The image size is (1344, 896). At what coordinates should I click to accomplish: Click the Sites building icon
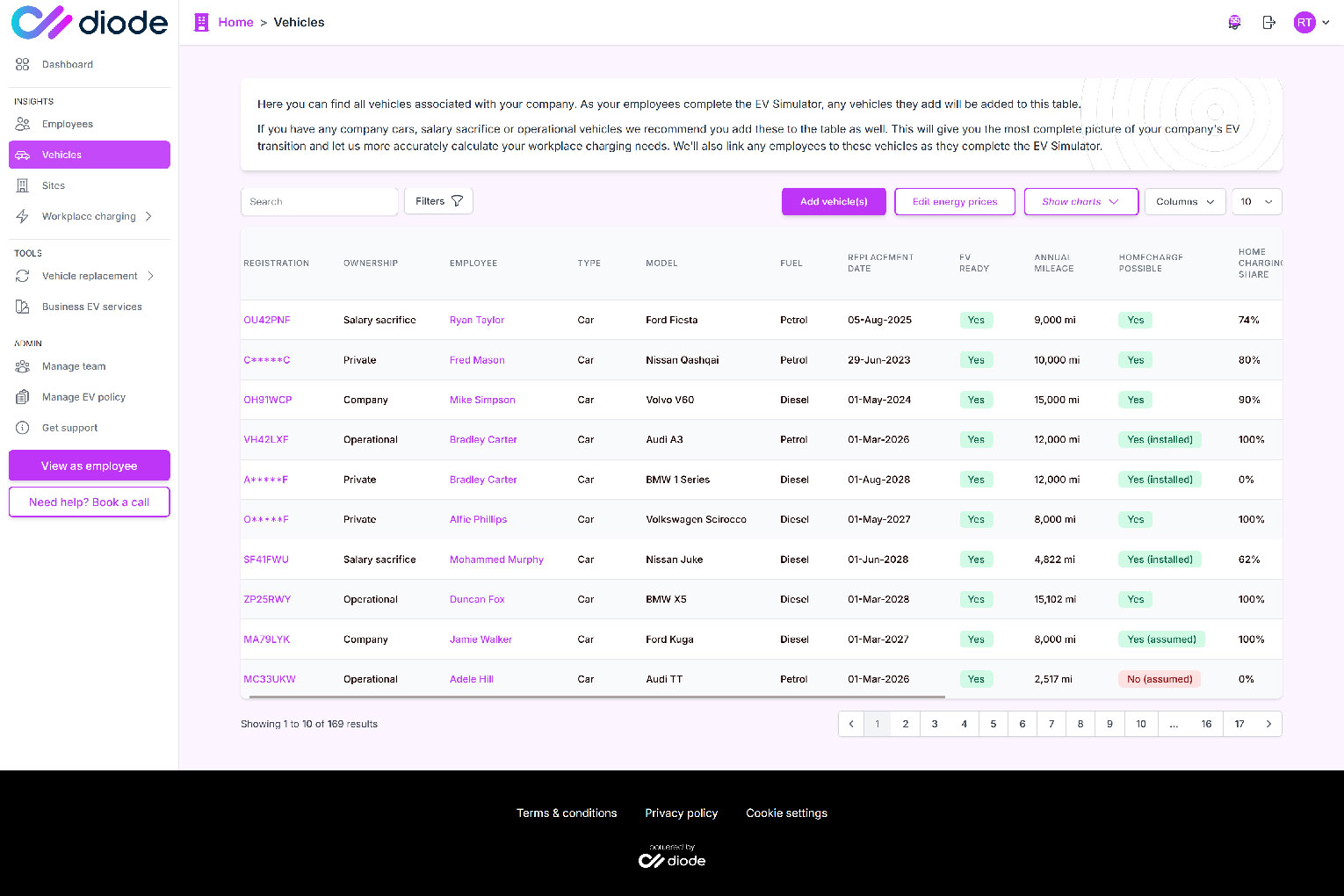[23, 185]
